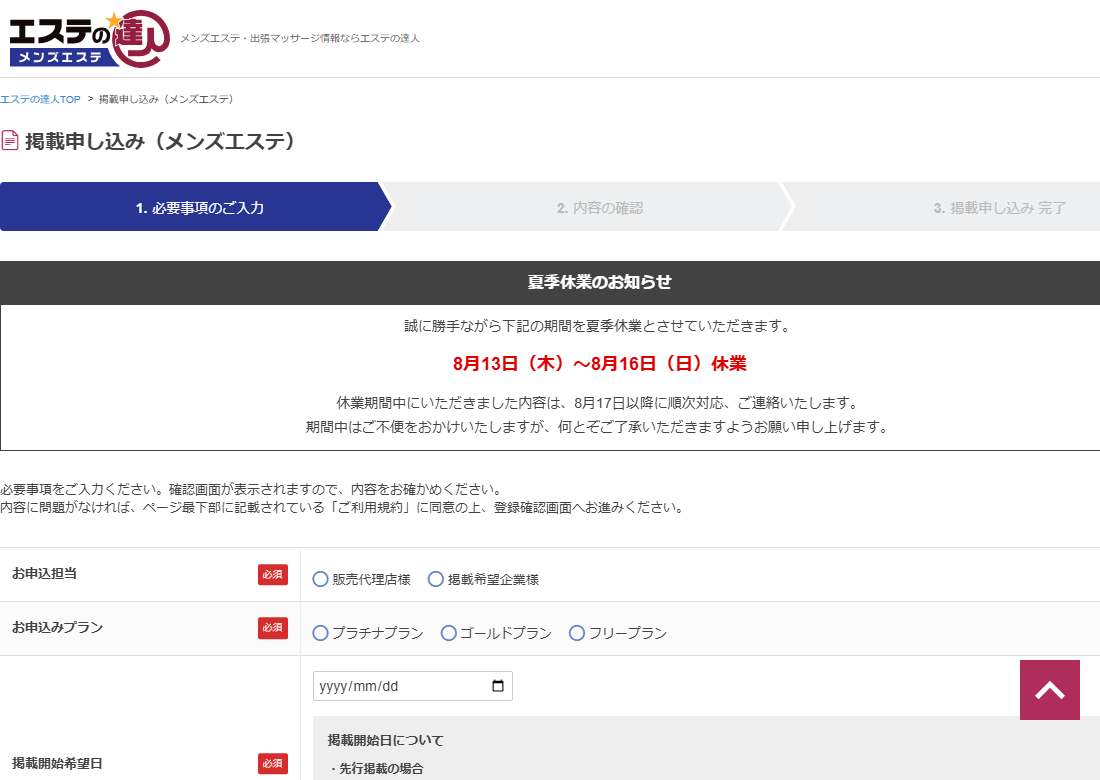Click the 掲載申し込み（メンズエステ）breadcrumb text

pos(166,100)
